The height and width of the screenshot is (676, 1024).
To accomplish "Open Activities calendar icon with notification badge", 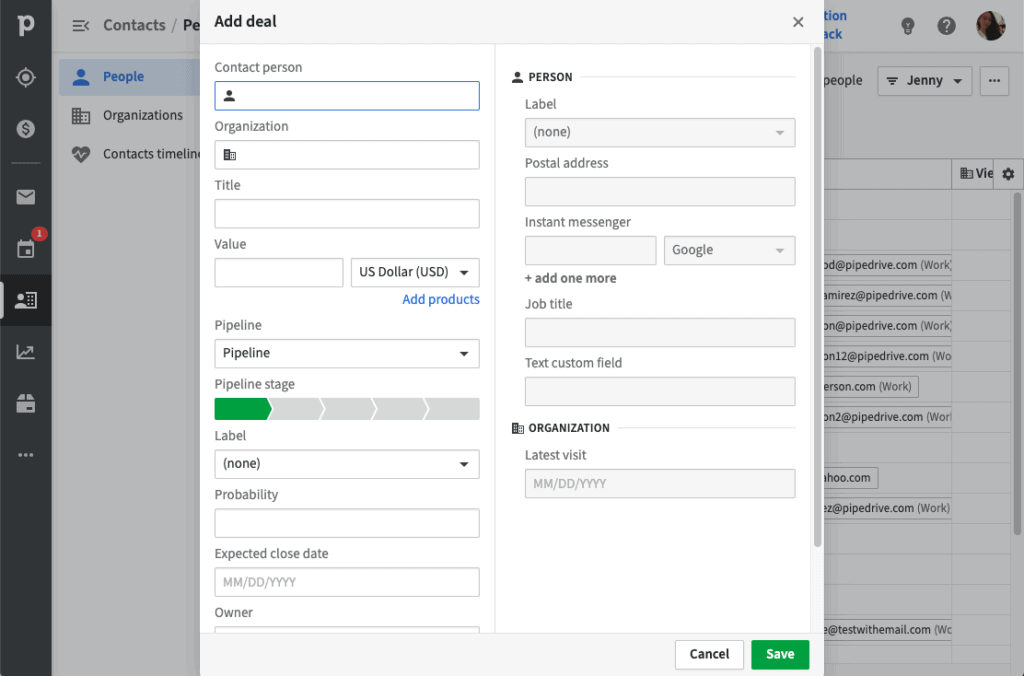I will pyautogui.click(x=26, y=248).
